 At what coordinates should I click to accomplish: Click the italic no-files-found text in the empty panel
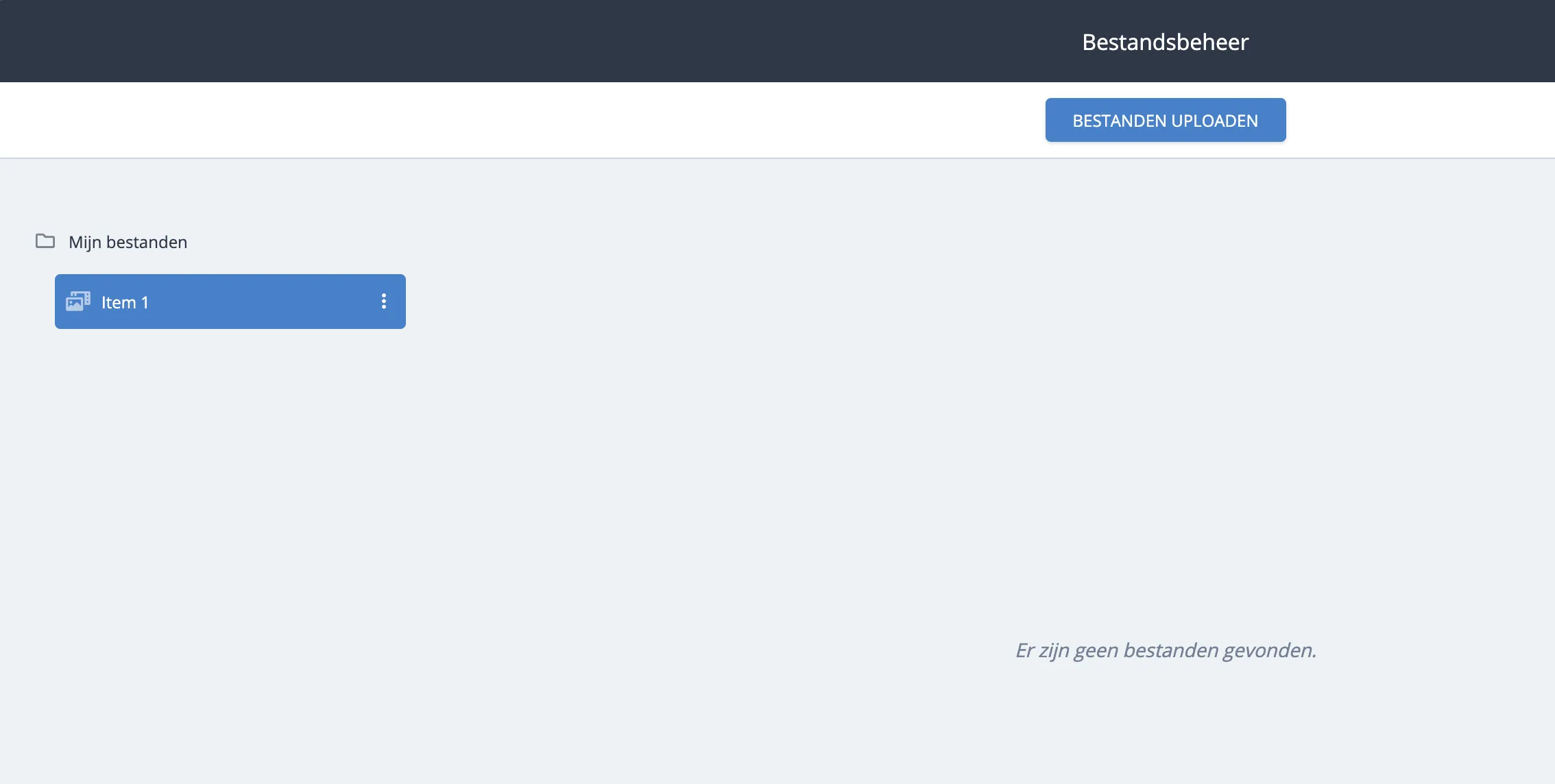tap(1165, 650)
